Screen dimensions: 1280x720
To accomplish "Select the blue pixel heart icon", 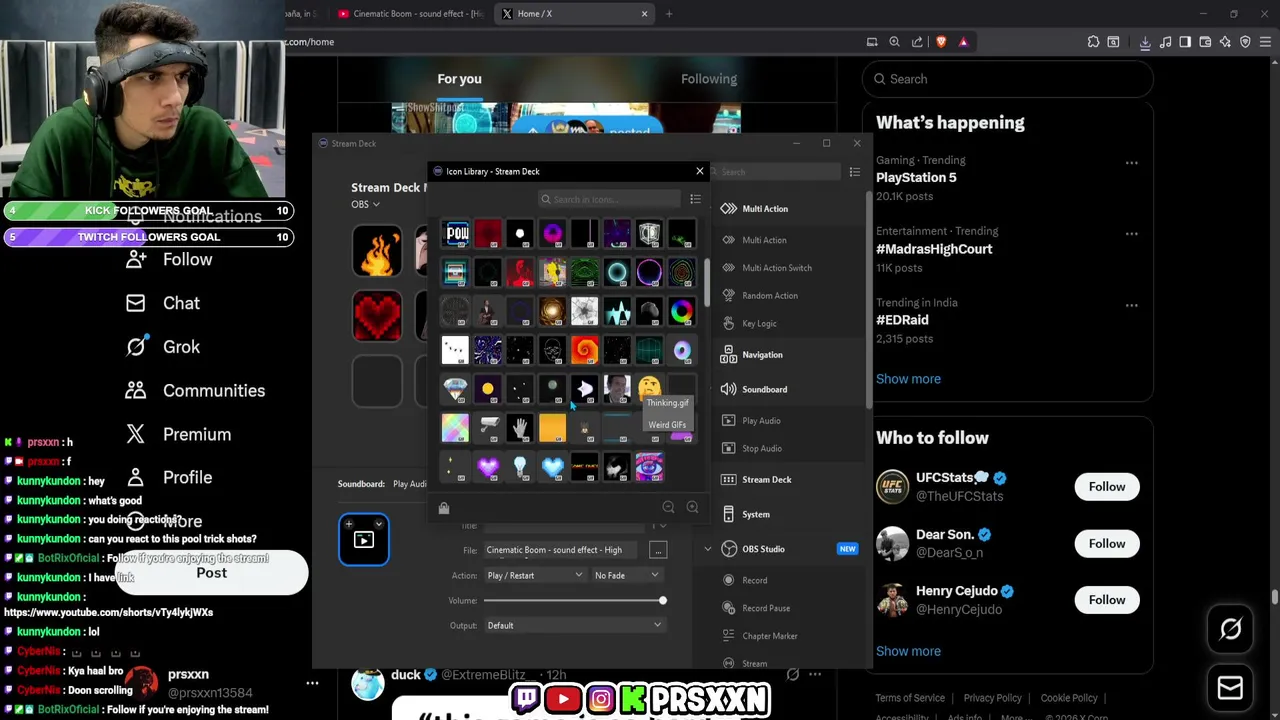I will pos(553,467).
